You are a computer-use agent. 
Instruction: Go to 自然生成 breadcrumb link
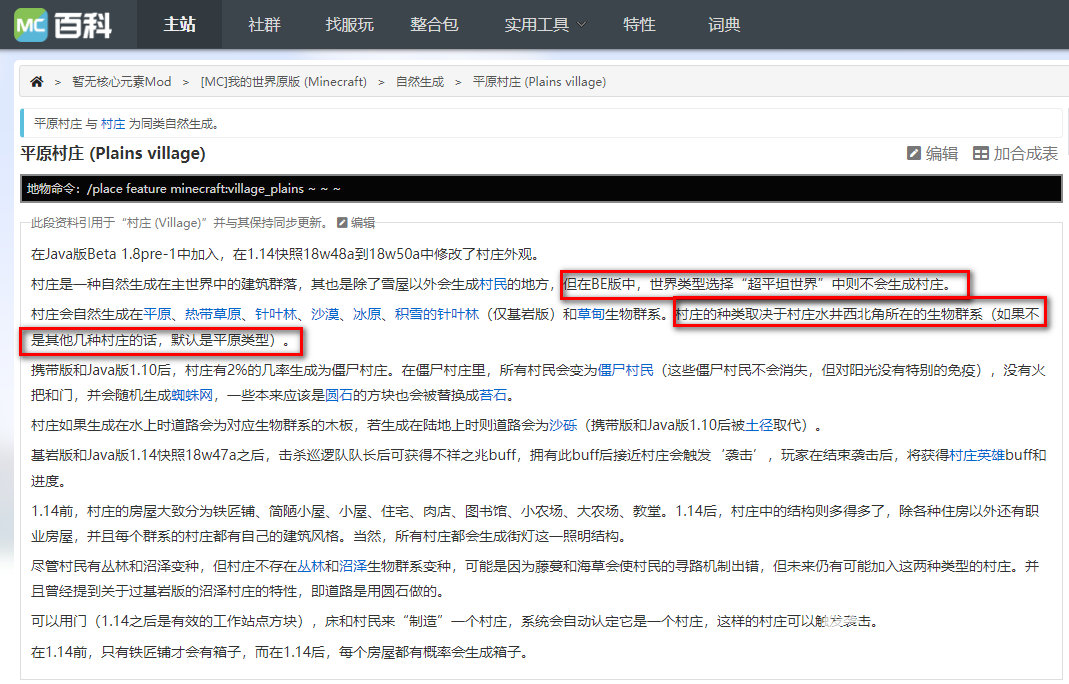pos(419,82)
